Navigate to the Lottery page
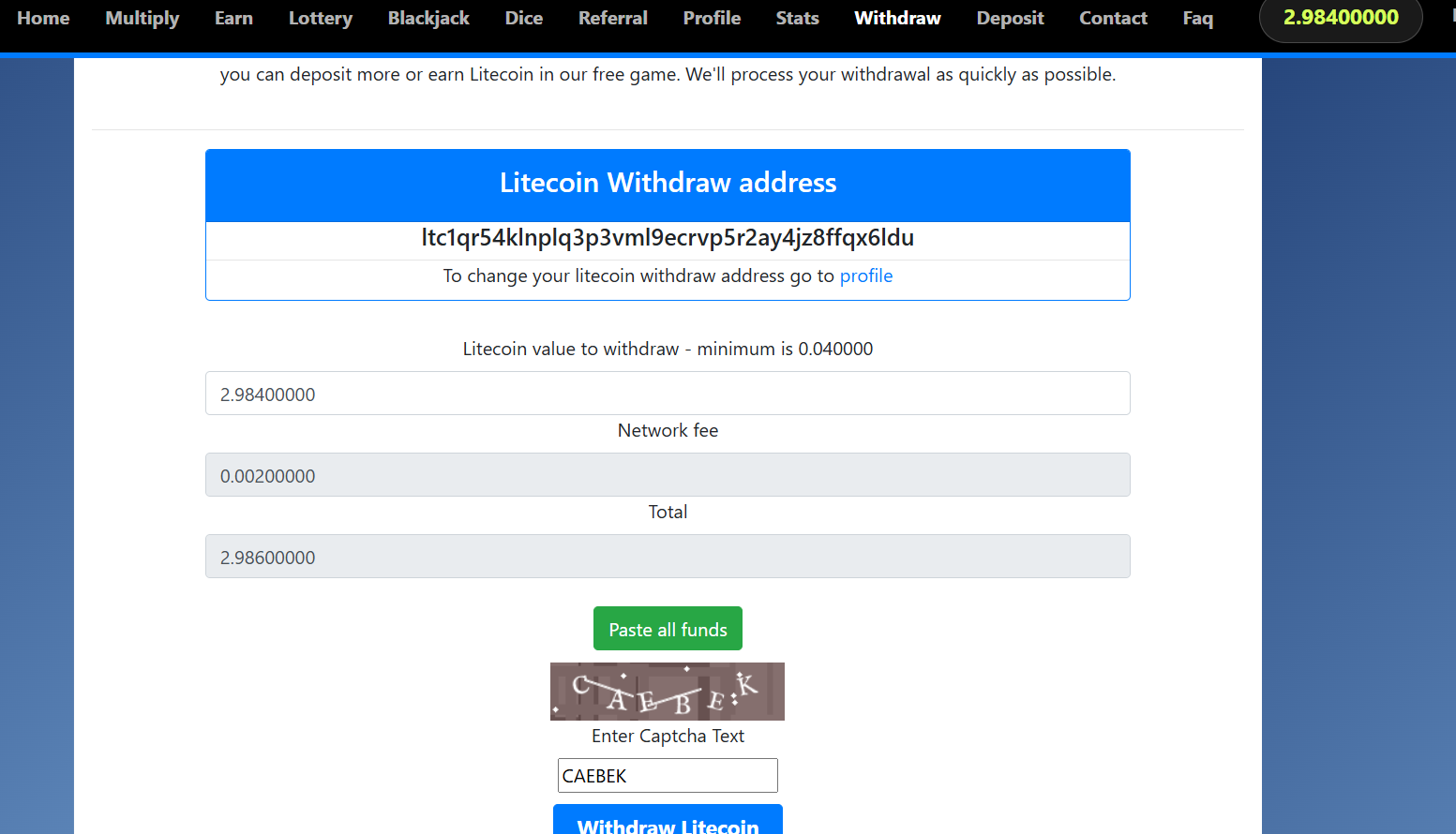This screenshot has height=834, width=1456. click(321, 19)
